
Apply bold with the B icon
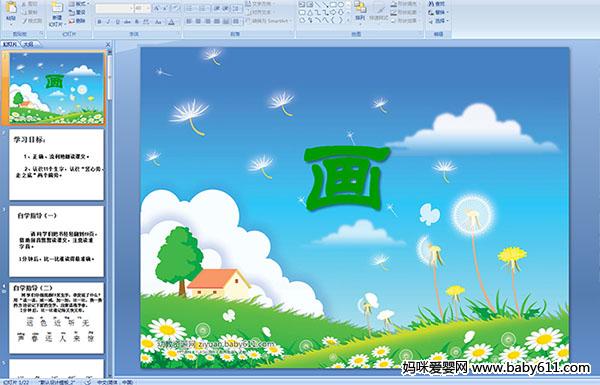[99, 22]
